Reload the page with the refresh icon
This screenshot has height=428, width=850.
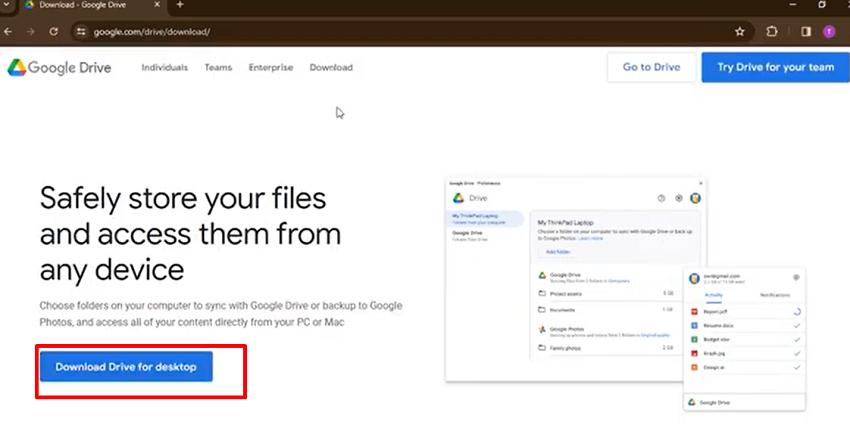coord(54,31)
